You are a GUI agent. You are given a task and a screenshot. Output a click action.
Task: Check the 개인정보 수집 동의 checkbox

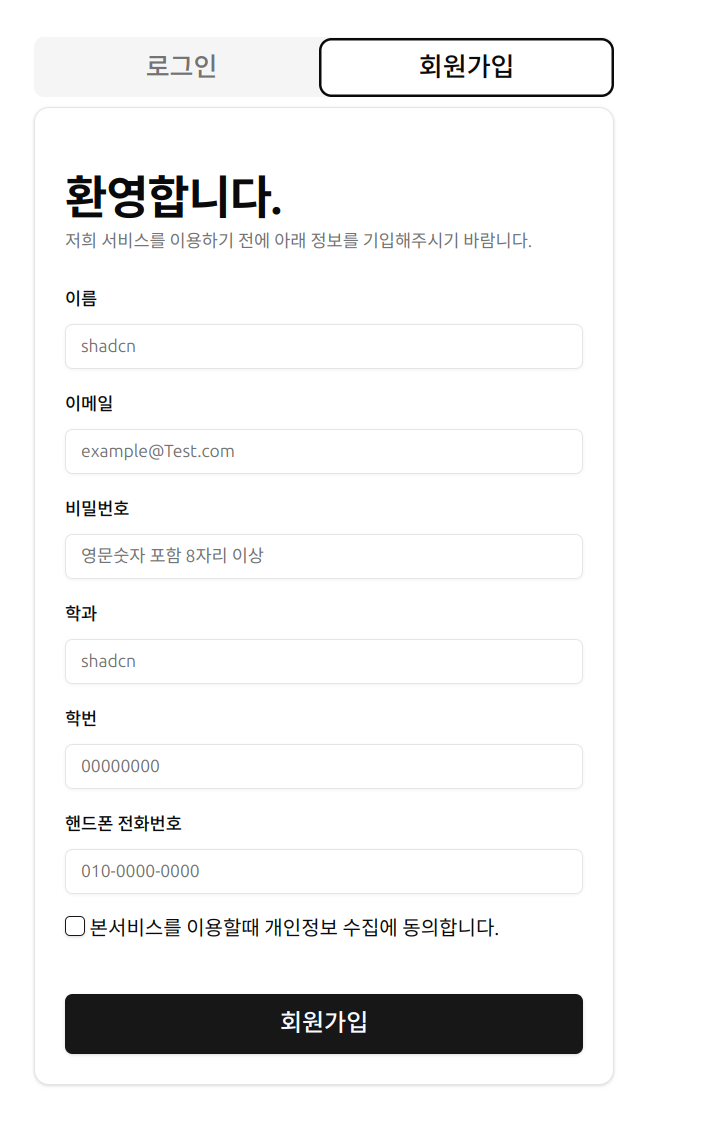75,927
